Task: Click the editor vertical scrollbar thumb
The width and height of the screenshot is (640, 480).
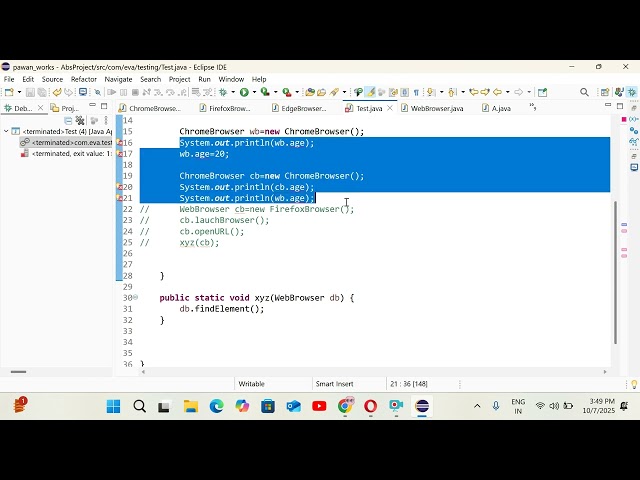Action: click(x=616, y=273)
